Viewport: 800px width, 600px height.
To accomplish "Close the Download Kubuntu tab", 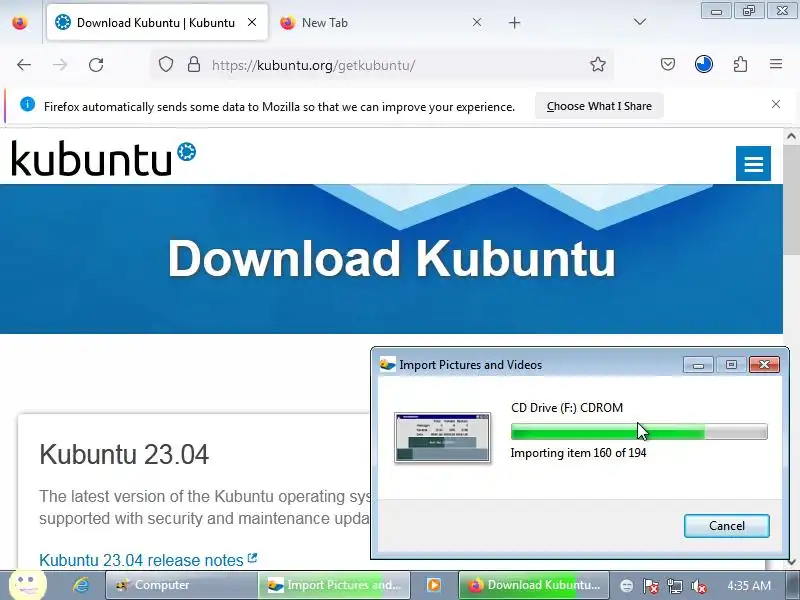I will (x=252, y=22).
